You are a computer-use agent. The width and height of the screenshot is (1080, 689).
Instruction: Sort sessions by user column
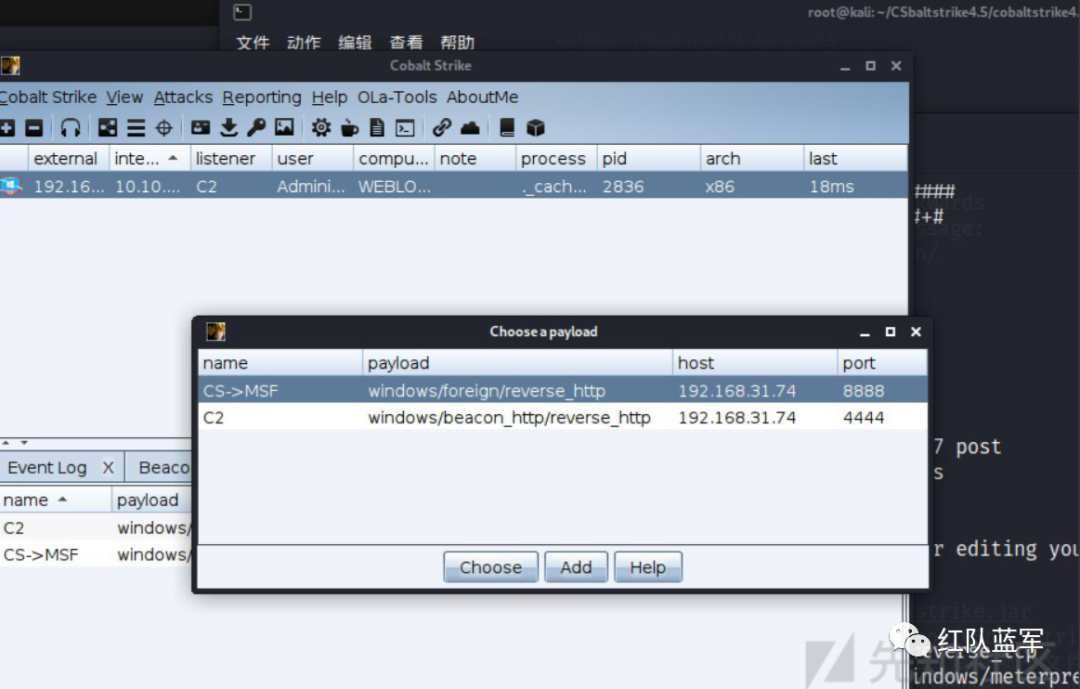coord(312,158)
